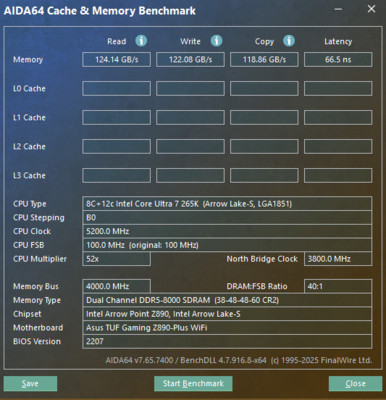Close window with the title bar X

[371, 9]
